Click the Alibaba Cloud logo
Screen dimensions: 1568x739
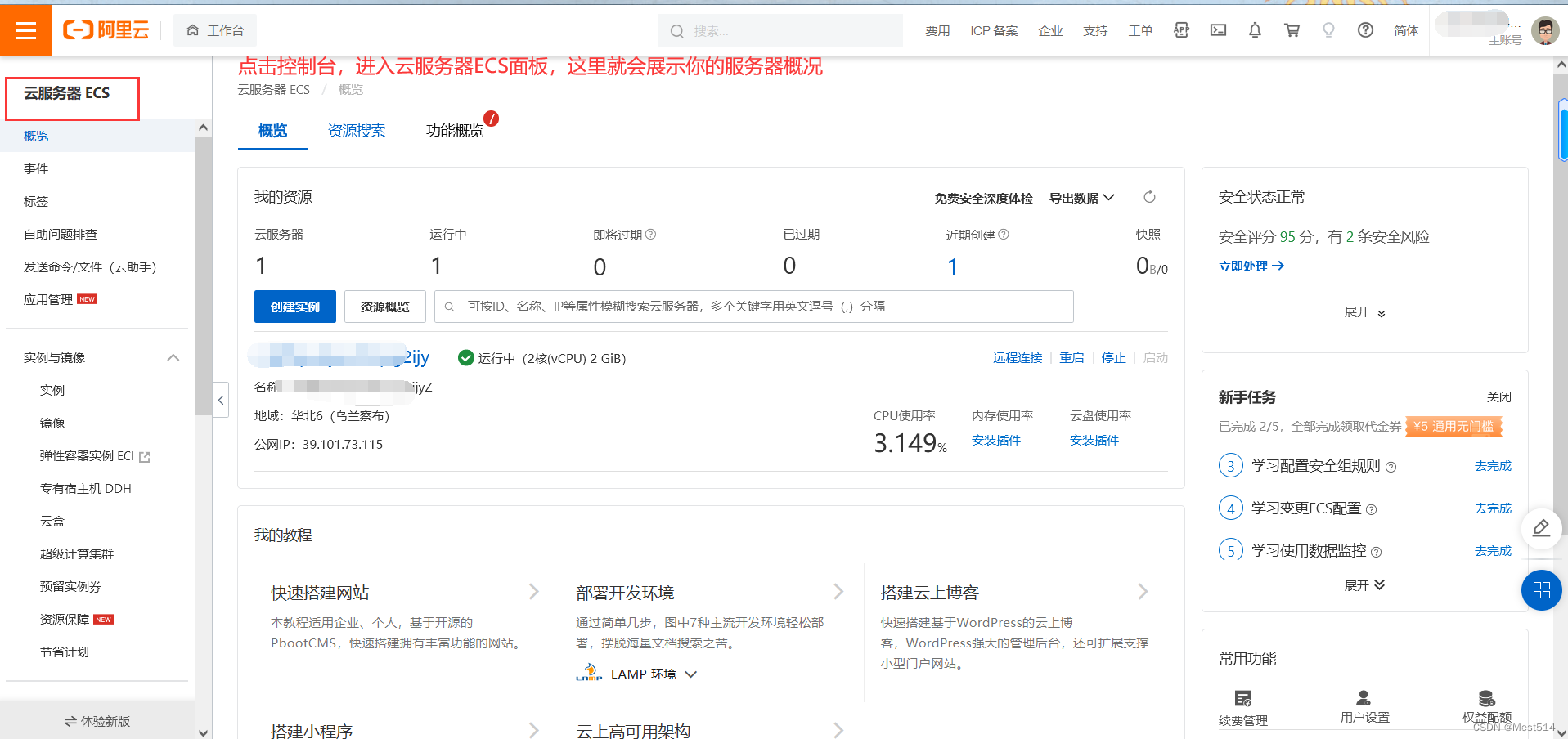pos(106,30)
